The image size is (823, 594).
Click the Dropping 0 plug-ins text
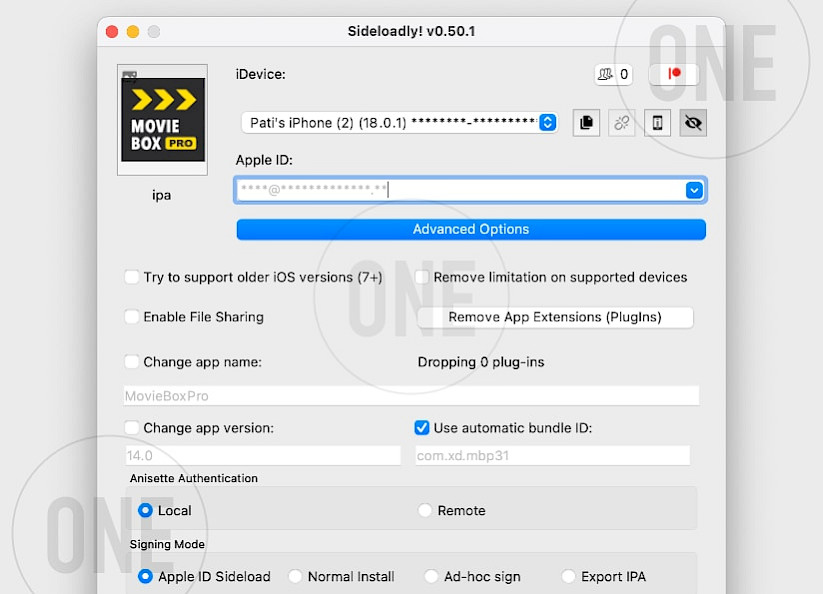pyautogui.click(x=481, y=362)
